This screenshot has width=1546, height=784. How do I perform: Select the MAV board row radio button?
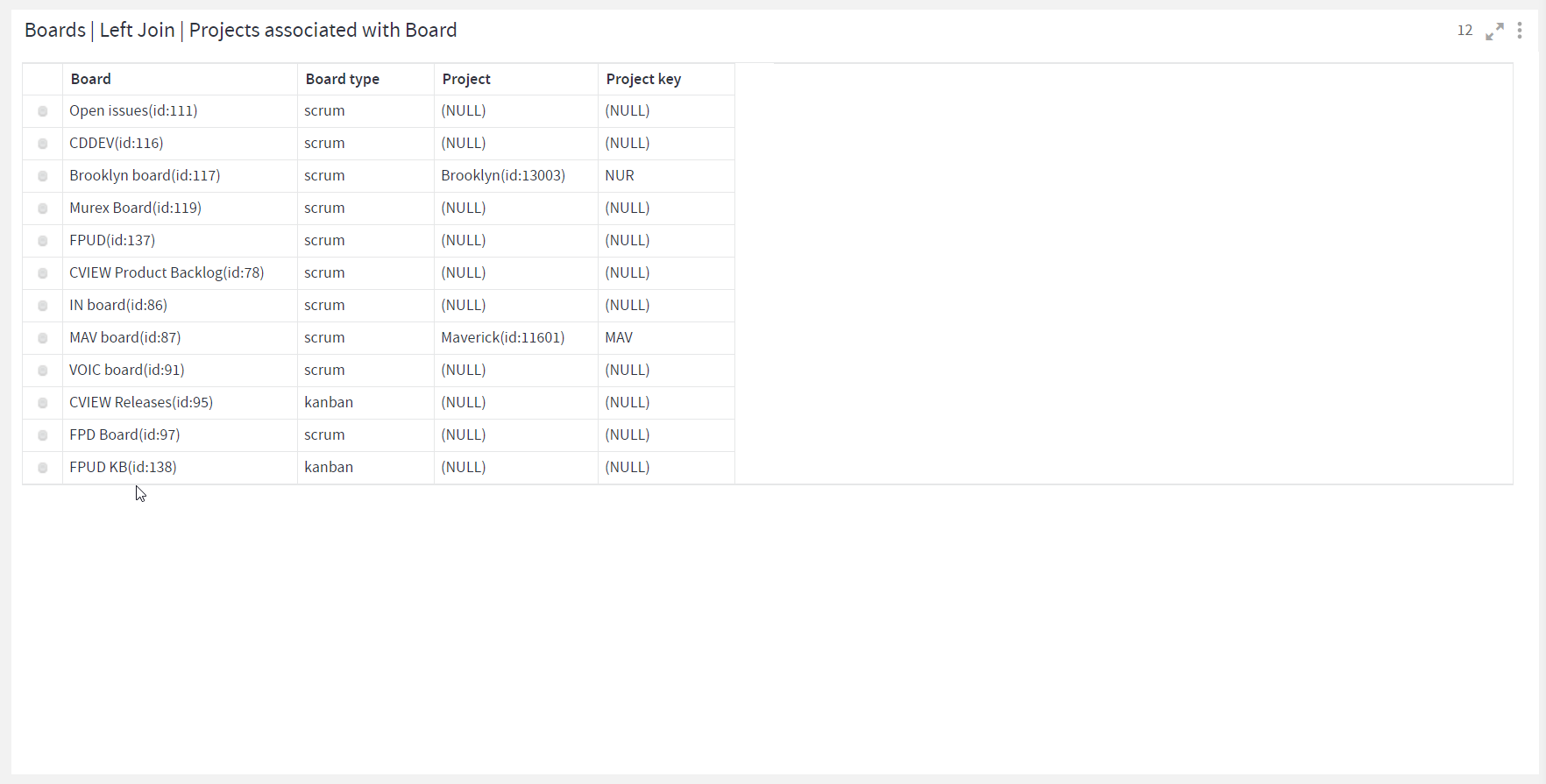coord(42,338)
